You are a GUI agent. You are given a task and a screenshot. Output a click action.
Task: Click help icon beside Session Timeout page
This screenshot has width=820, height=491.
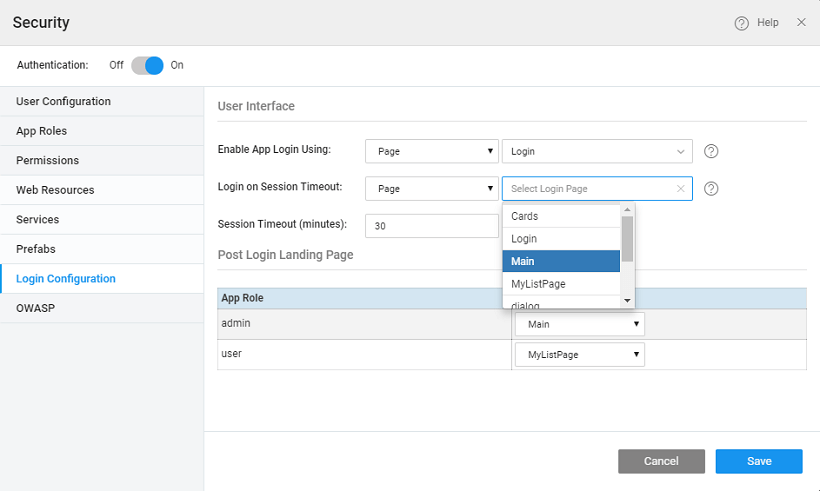click(x=711, y=189)
